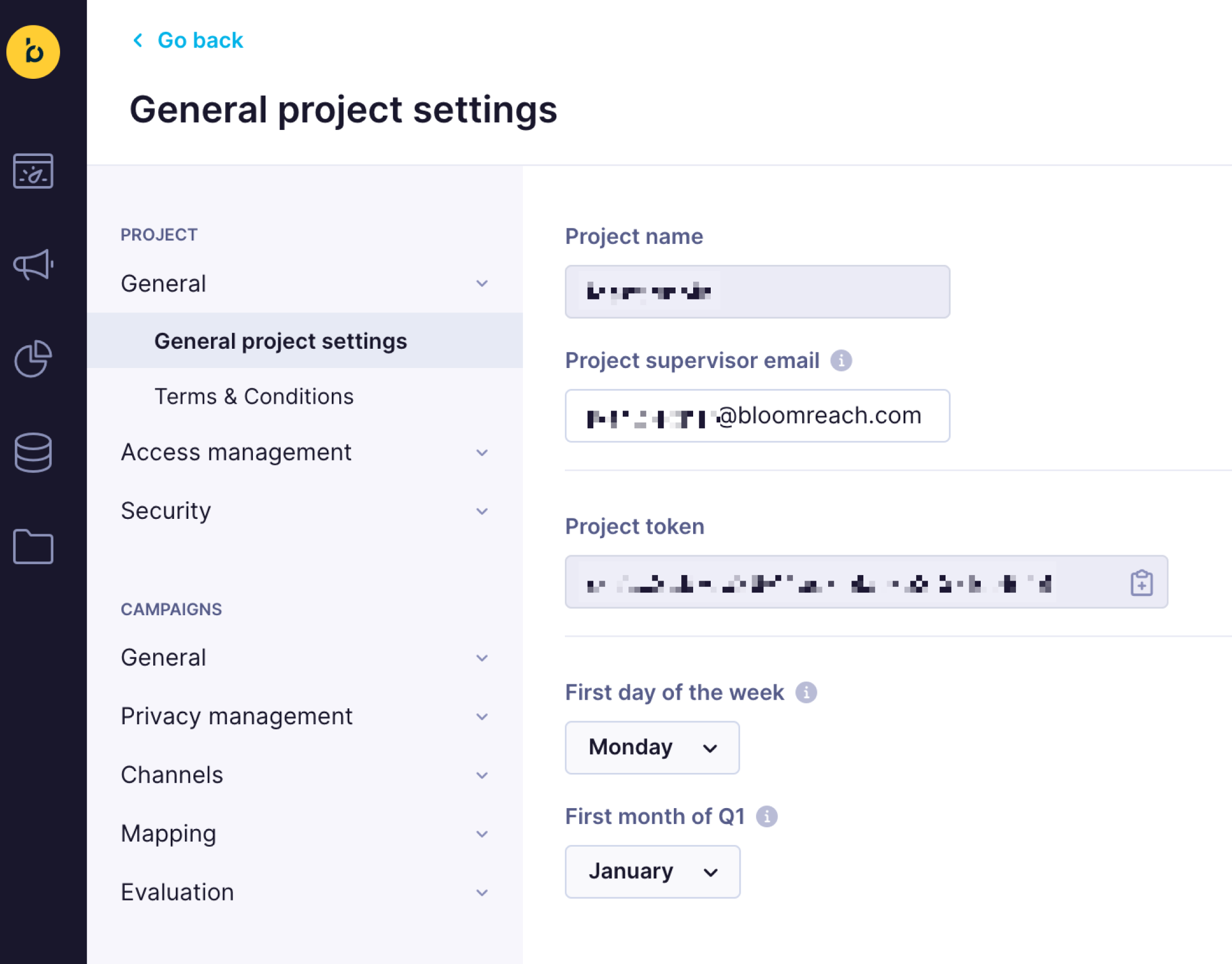1232x964 pixels.
Task: Open the pie chart analytics icon
Action: 33,359
